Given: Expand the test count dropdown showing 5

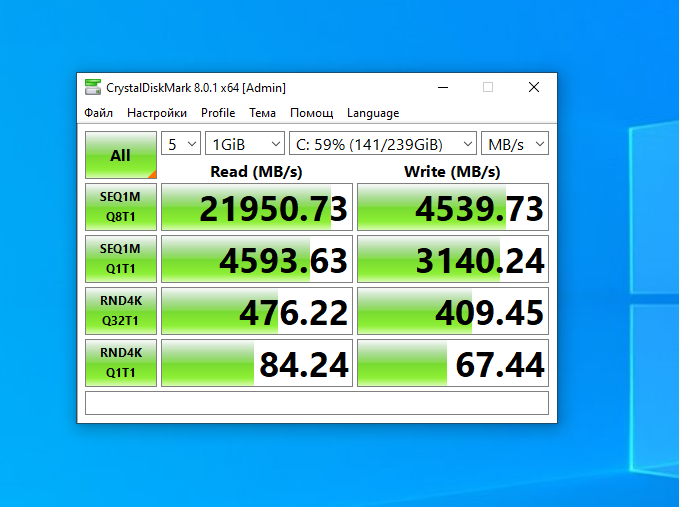Looking at the screenshot, I should 181,143.
